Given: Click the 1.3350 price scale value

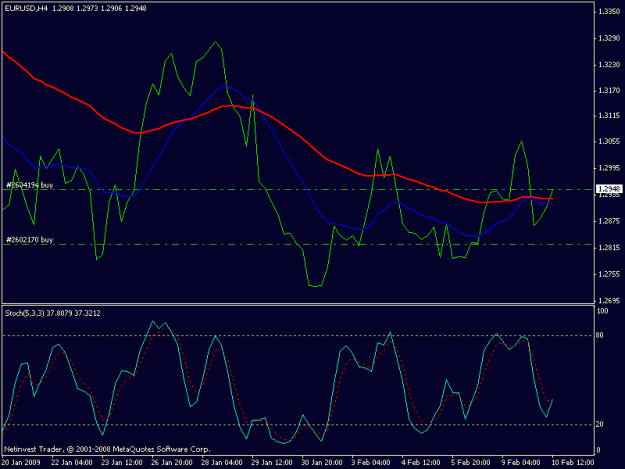Looking at the screenshot, I should coord(609,12).
